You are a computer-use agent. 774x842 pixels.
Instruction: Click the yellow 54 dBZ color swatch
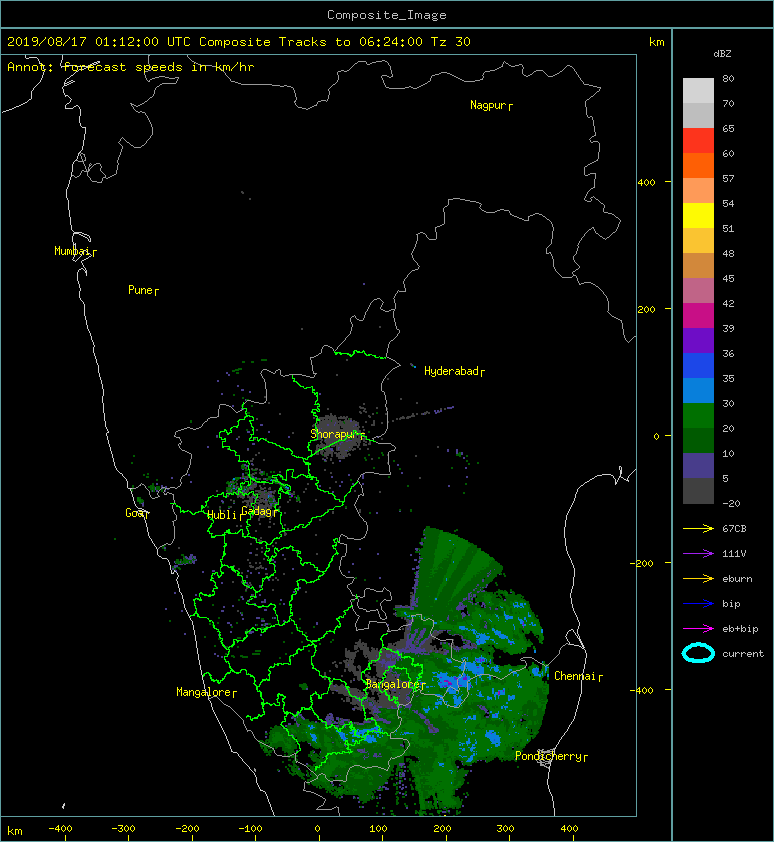pyautogui.click(x=698, y=215)
